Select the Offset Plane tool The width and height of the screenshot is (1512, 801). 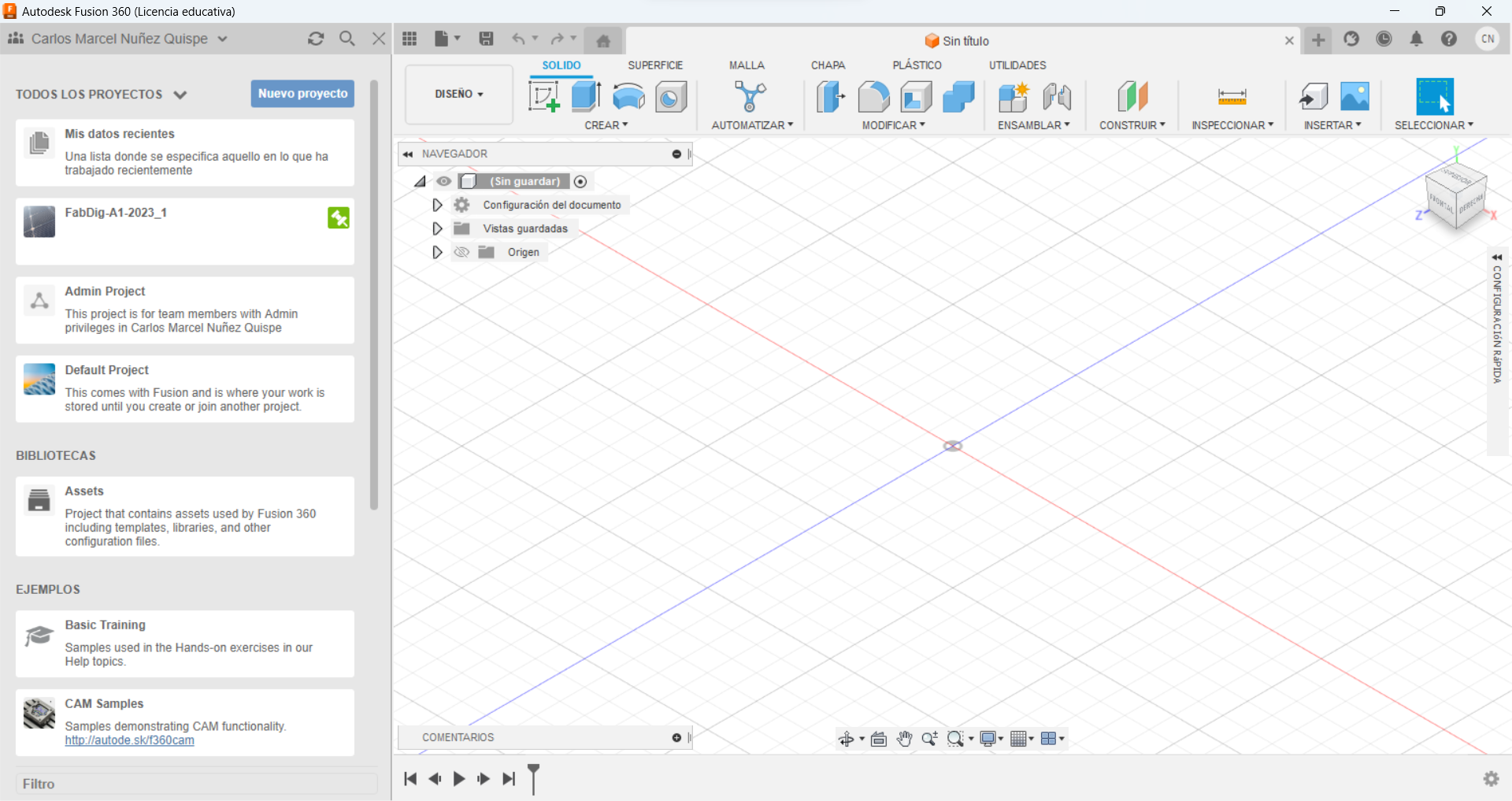click(1132, 97)
